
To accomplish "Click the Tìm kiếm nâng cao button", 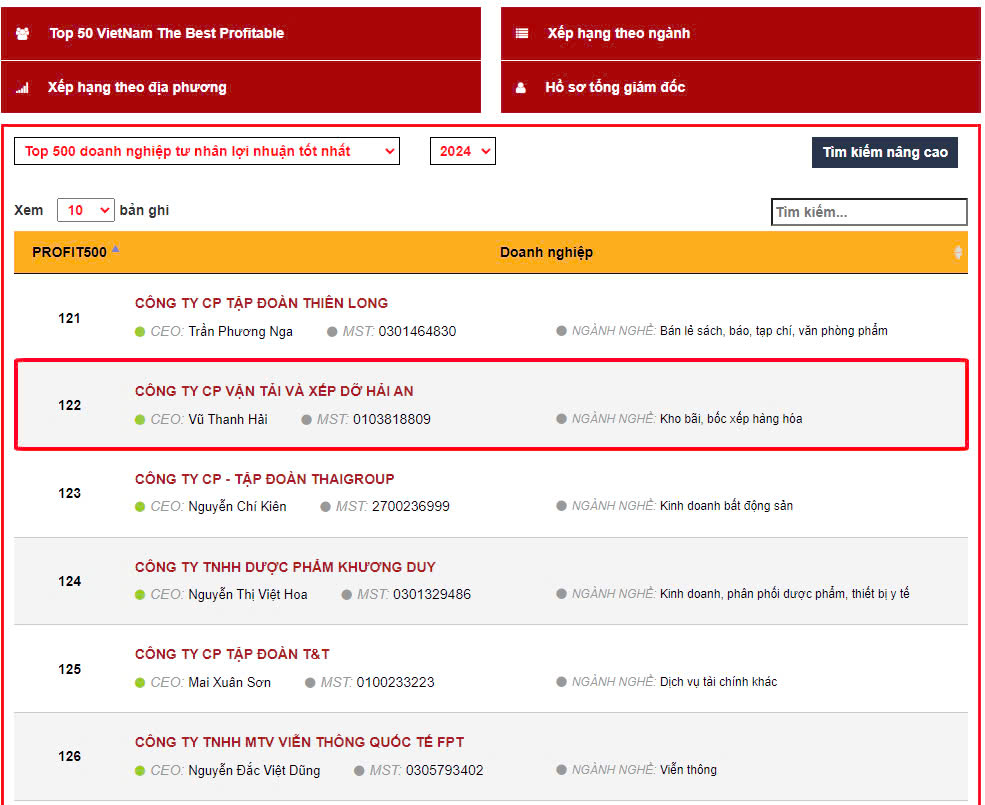I will point(884,153).
